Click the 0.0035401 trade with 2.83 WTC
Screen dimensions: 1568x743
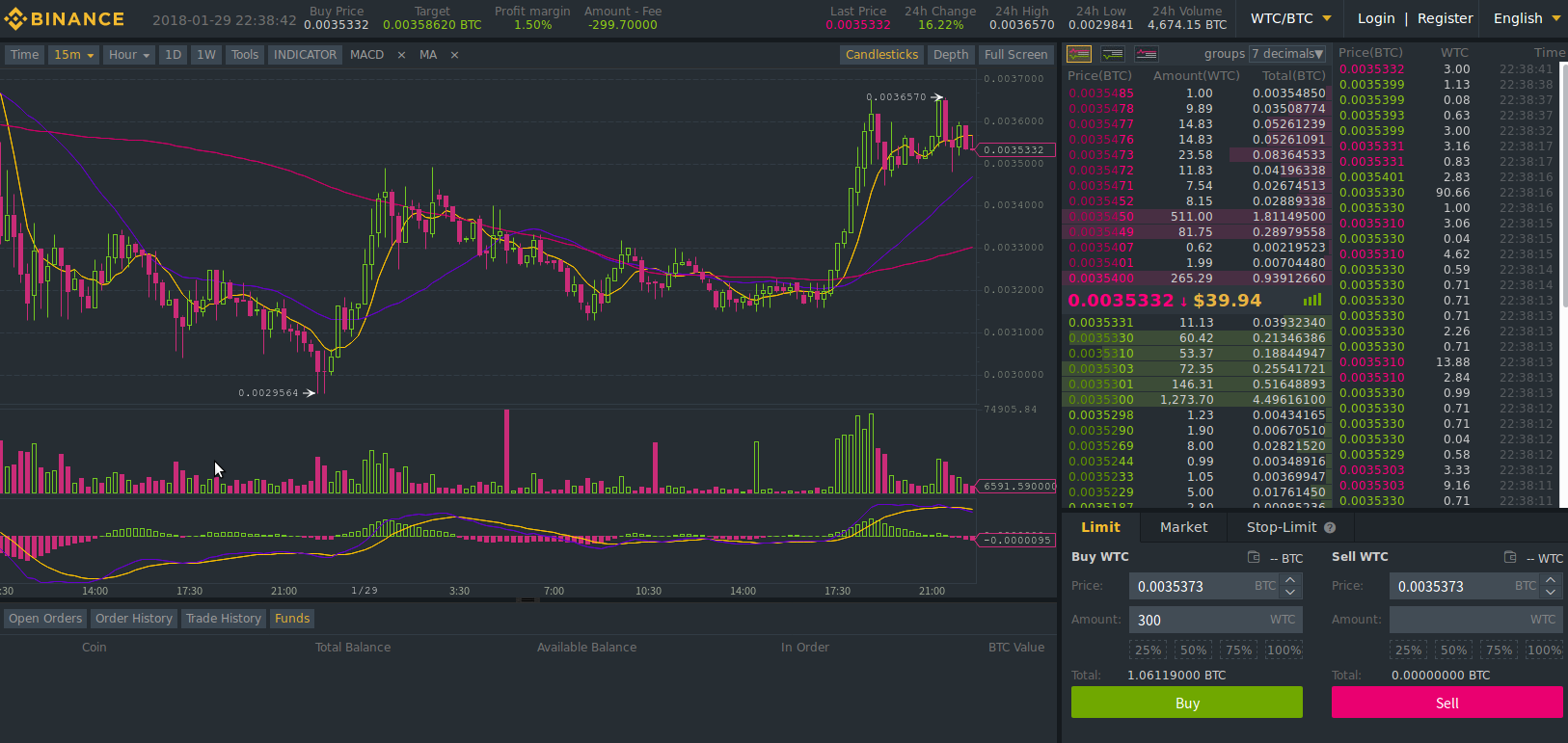[x=1446, y=177]
